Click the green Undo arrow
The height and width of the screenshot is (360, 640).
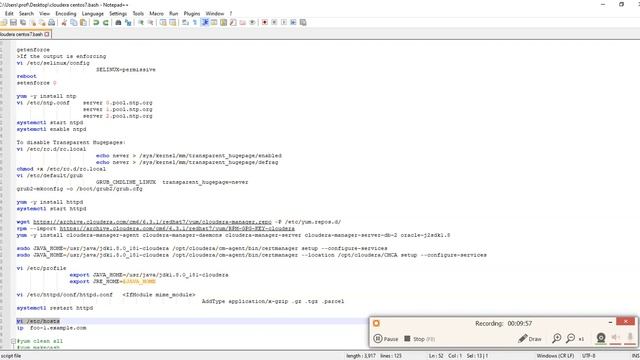click(96, 22)
